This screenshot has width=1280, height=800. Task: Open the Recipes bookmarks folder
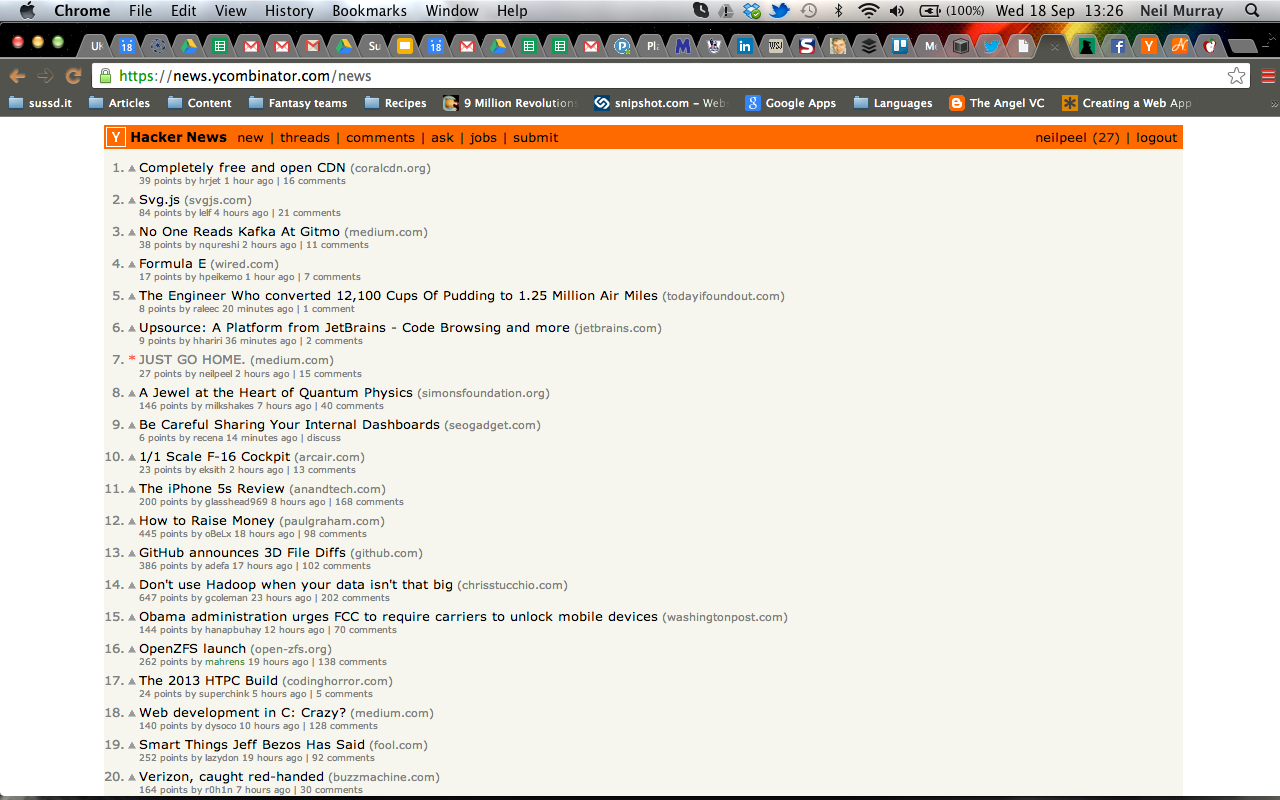click(395, 103)
